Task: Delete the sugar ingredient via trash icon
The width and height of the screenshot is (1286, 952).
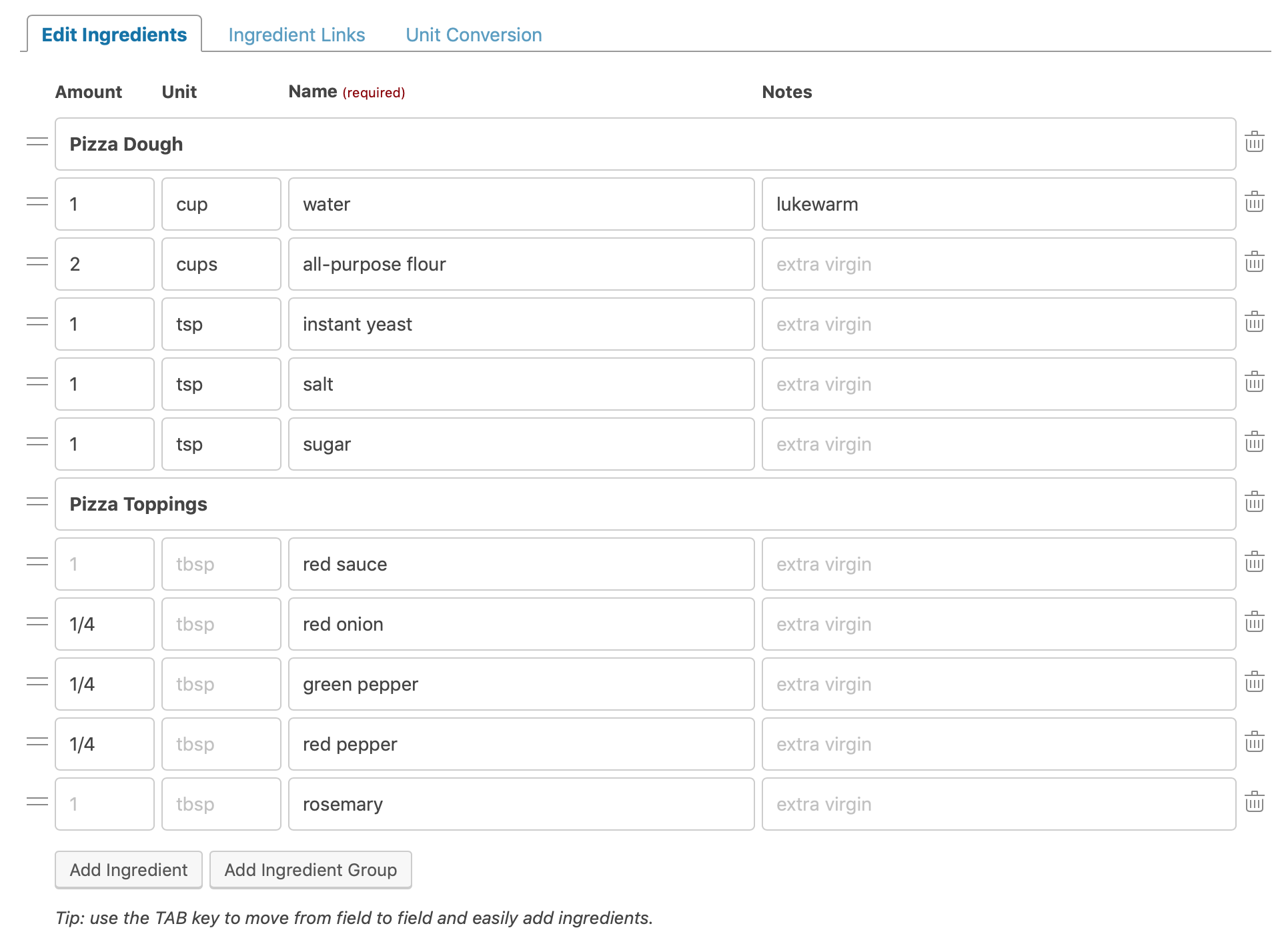Action: coord(1254,442)
